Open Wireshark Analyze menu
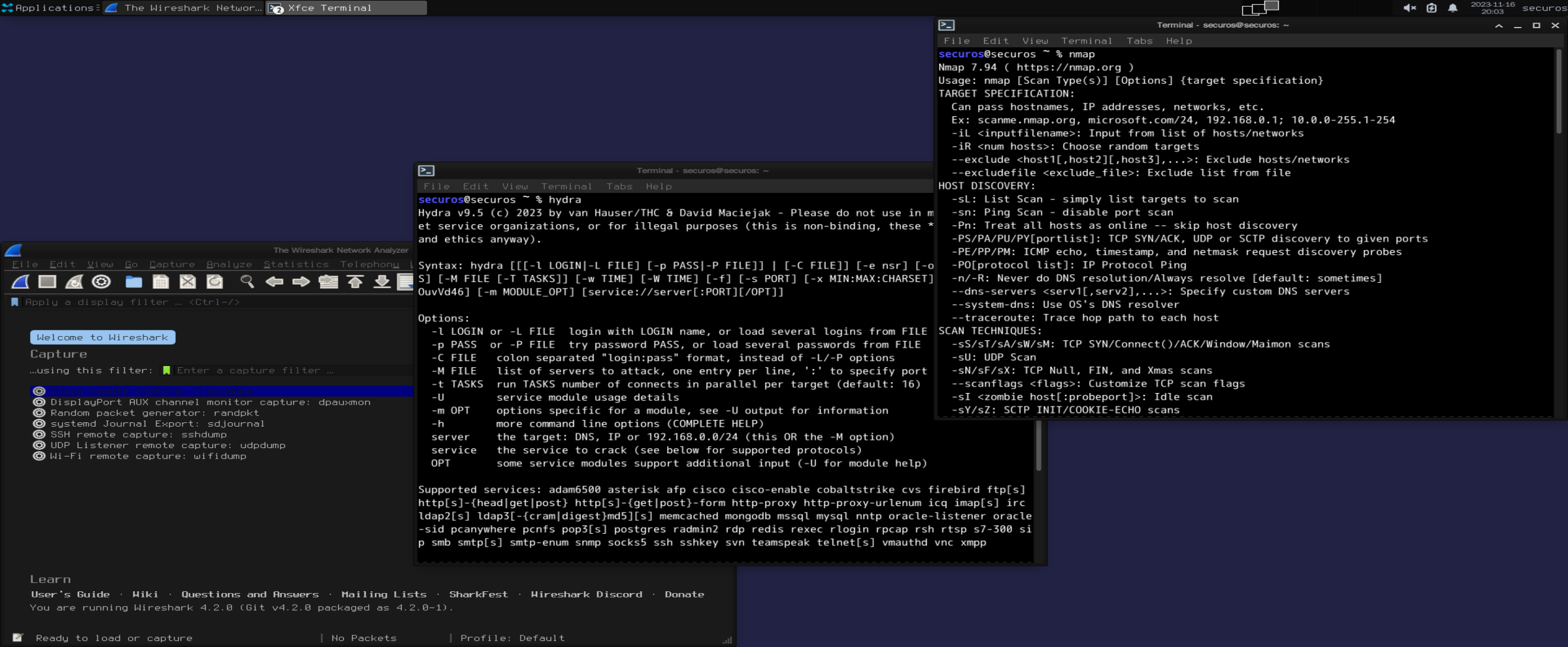Screen dimensions: 1568x647 tap(229, 264)
